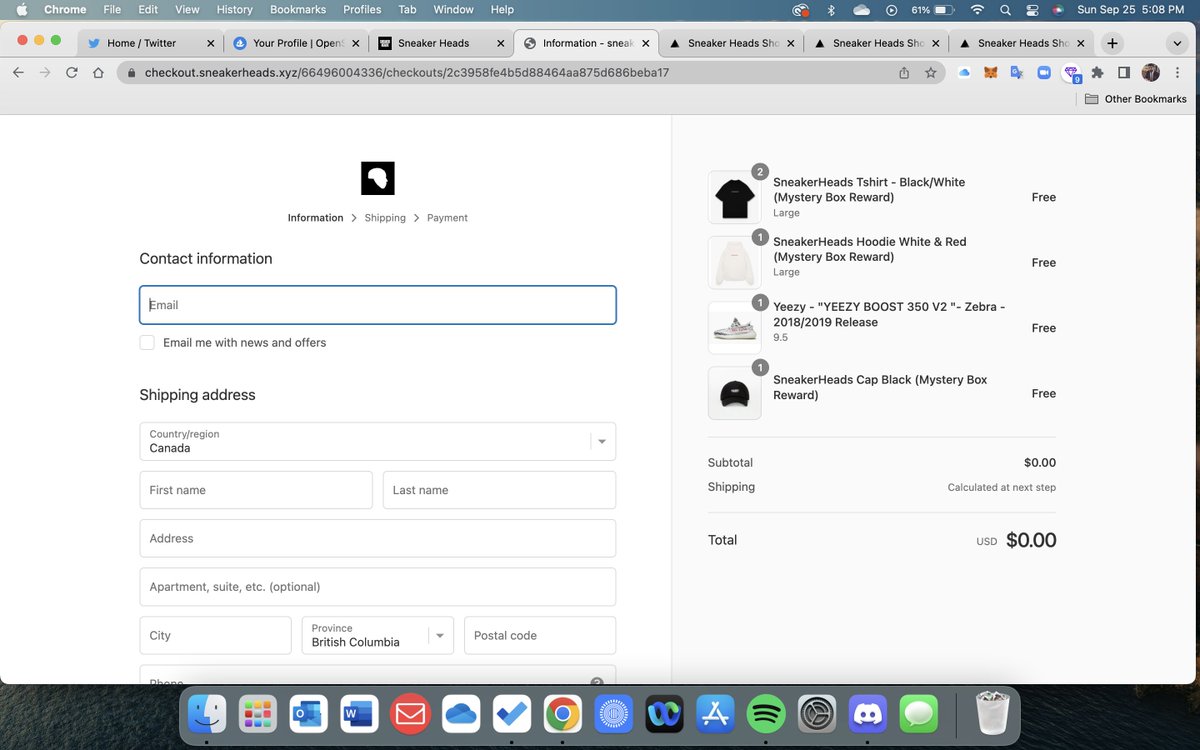The width and height of the screenshot is (1200, 750).
Task: Click the SneakerHeads store logo
Action: (x=378, y=178)
